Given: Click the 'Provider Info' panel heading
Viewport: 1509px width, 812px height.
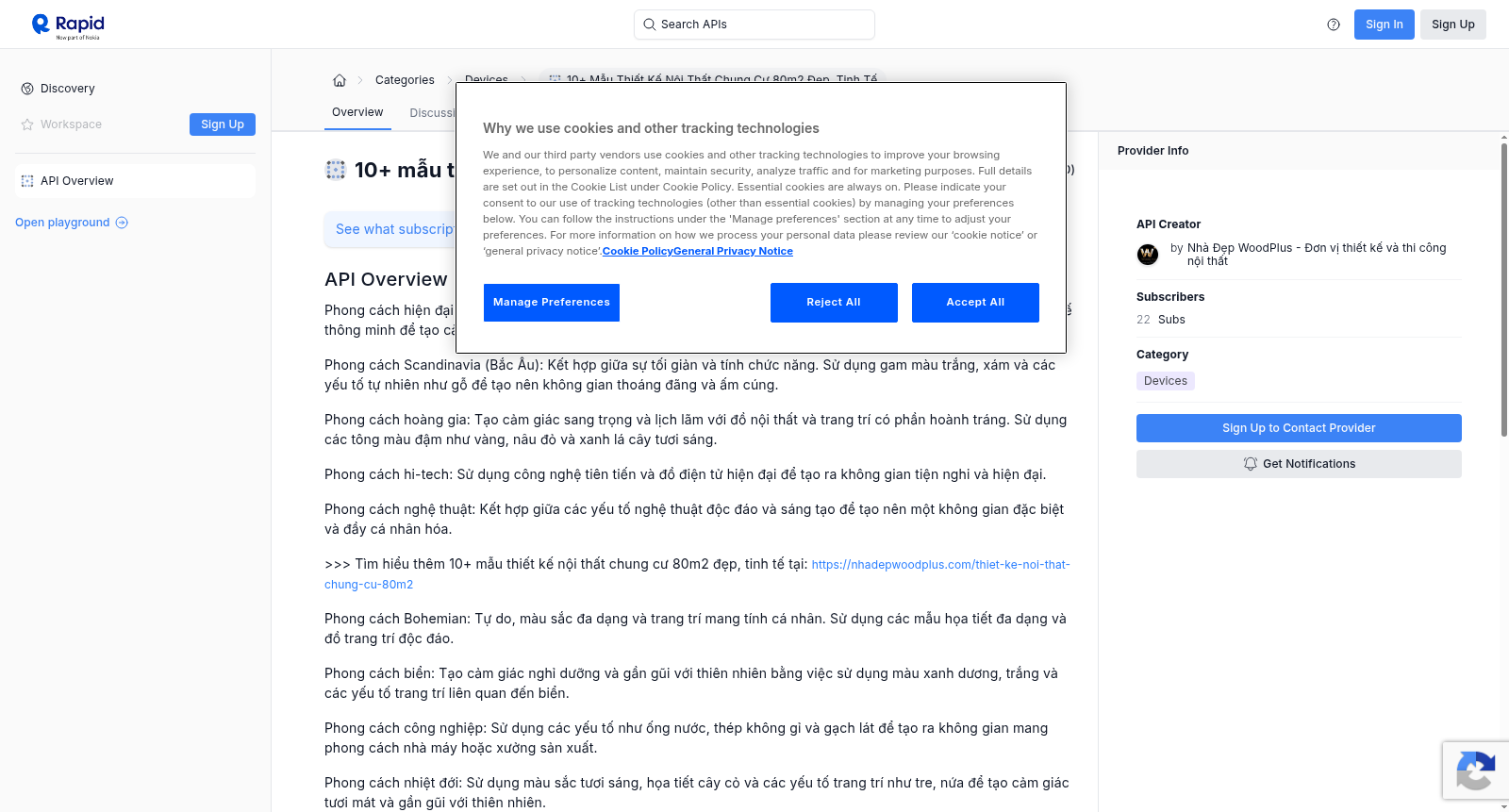Looking at the screenshot, I should 1152,151.
